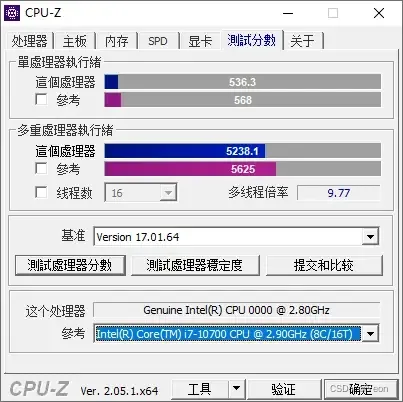The height and width of the screenshot is (402, 403).
Task: Open the 关于 tab
Action: point(303,41)
